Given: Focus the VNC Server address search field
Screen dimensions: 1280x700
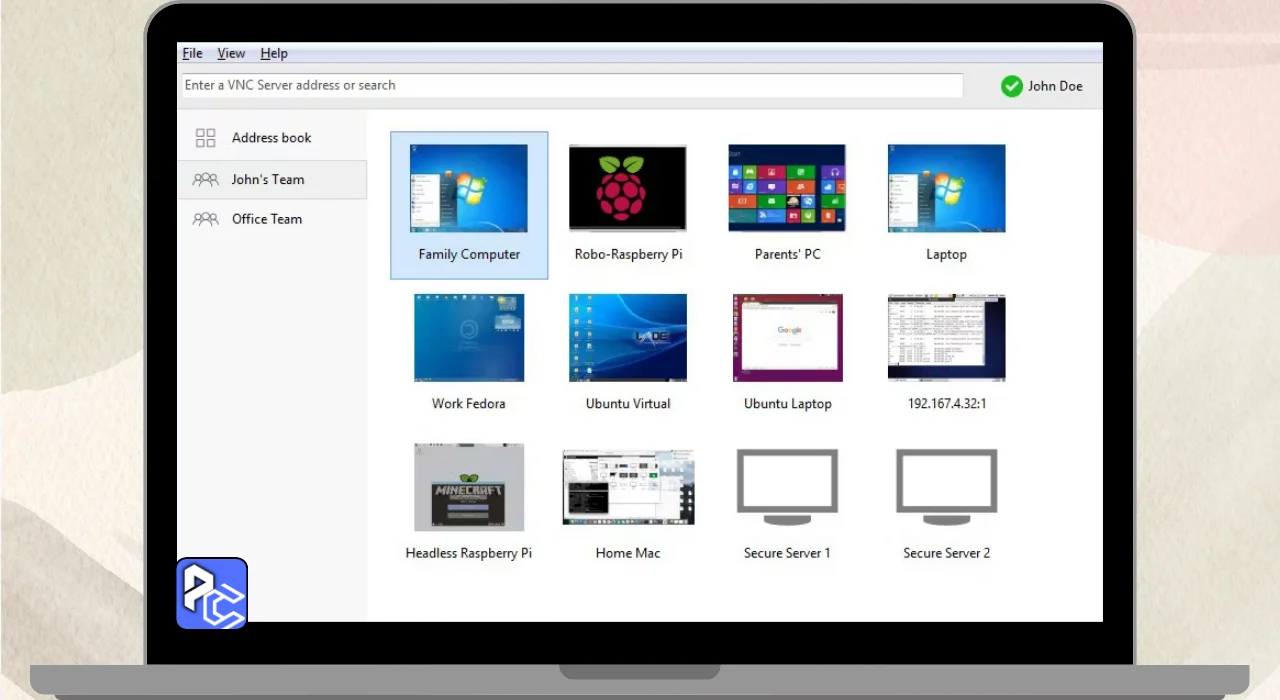Looking at the screenshot, I should point(572,86).
